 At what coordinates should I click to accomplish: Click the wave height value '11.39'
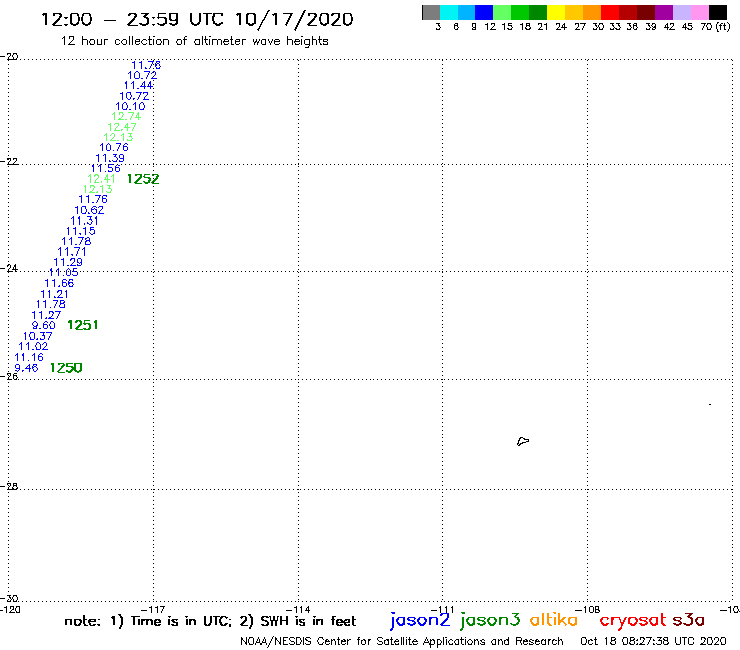[110, 158]
